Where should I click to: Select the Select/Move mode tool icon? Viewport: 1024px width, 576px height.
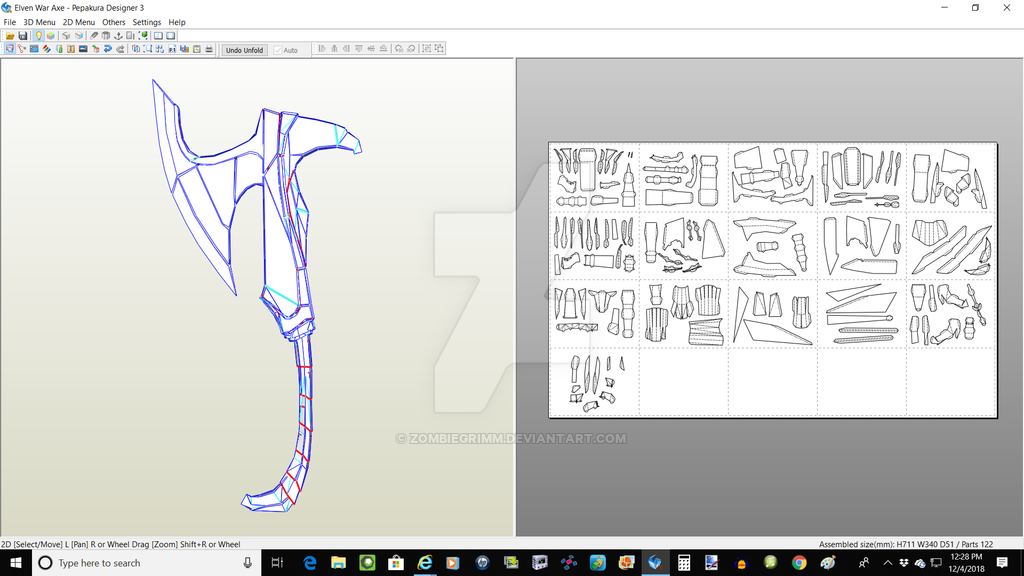coord(10,49)
